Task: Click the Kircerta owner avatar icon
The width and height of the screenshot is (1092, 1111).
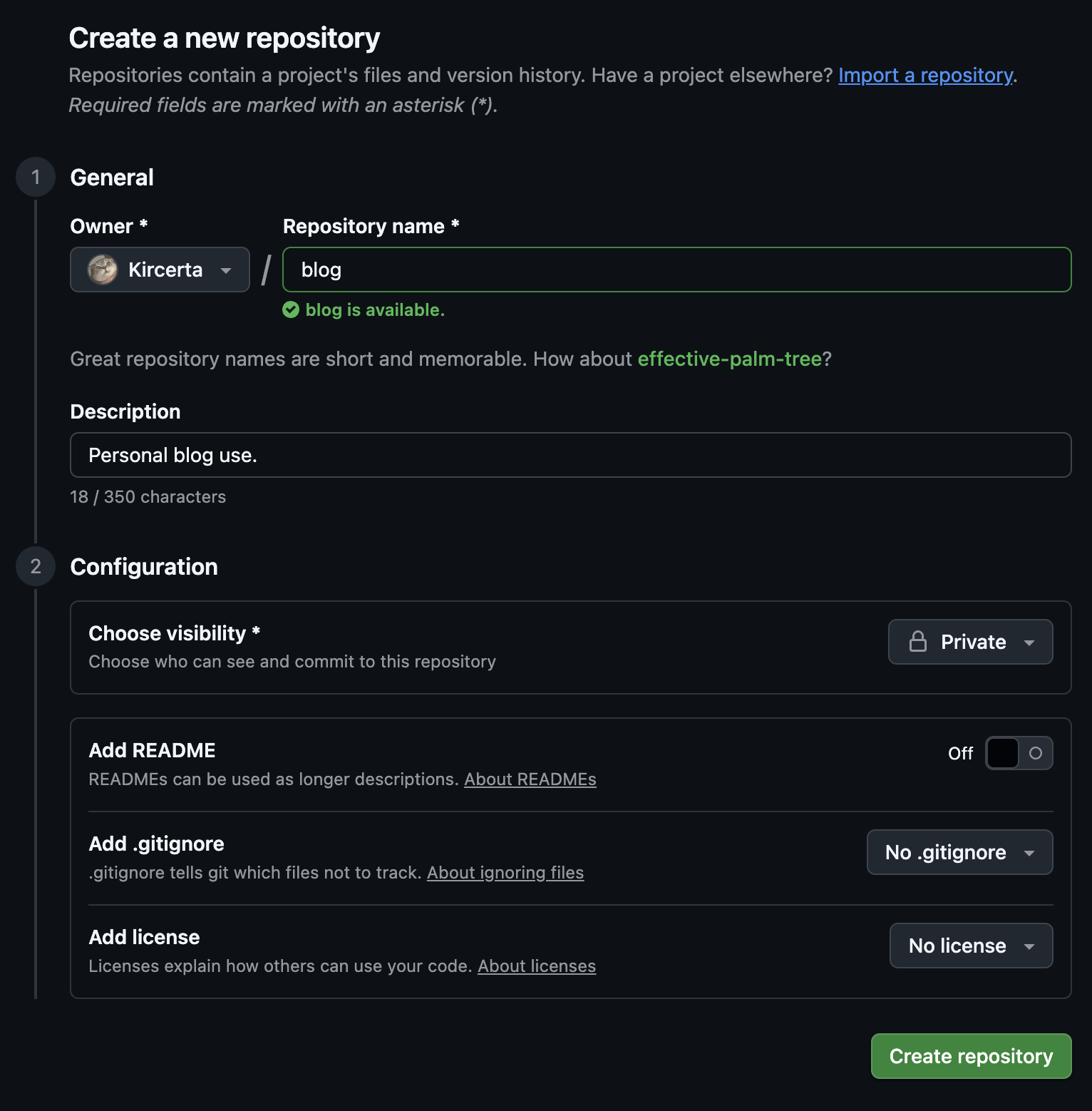Action: click(x=103, y=270)
